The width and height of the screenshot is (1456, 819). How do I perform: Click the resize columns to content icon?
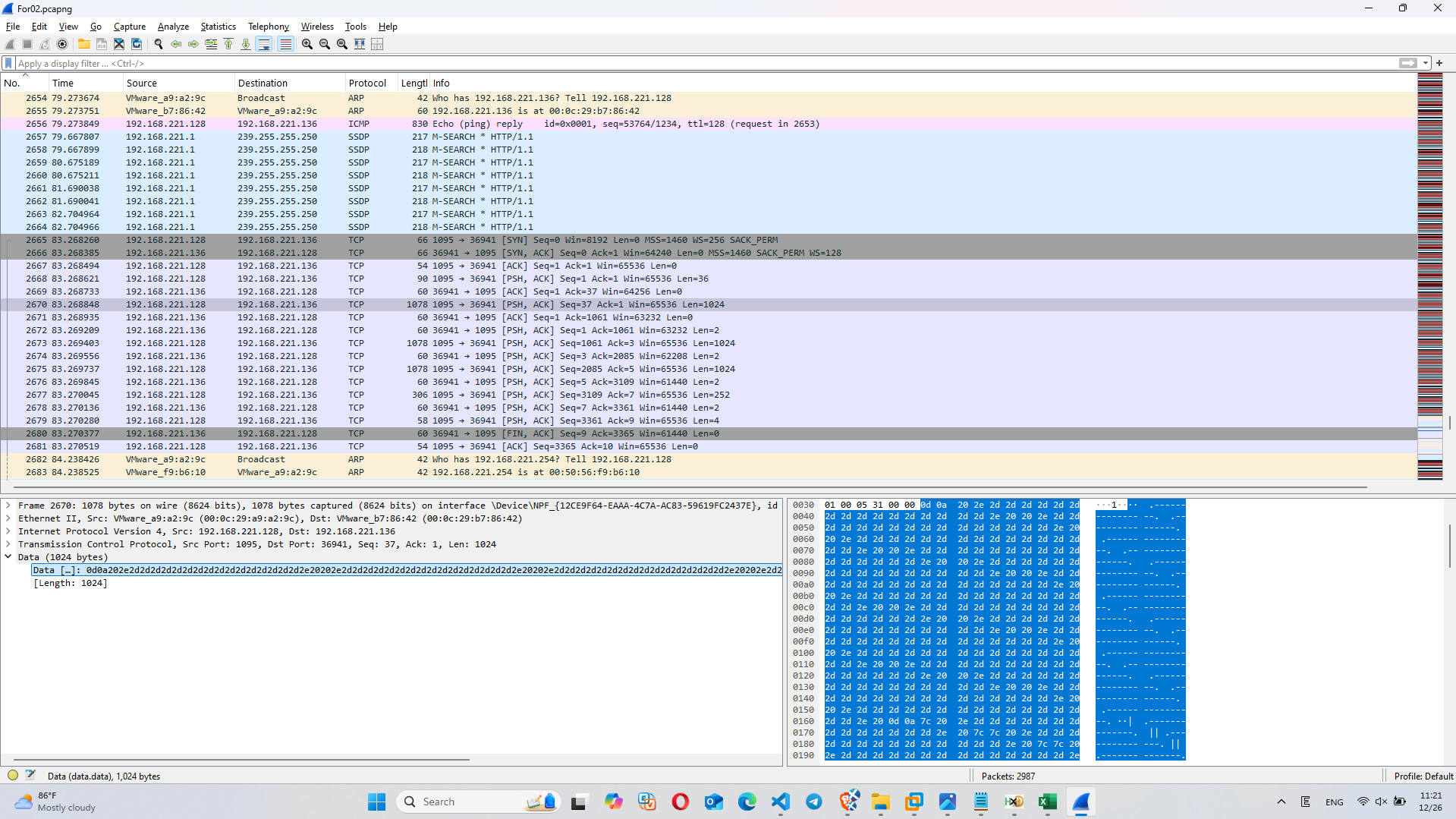[x=359, y=43]
